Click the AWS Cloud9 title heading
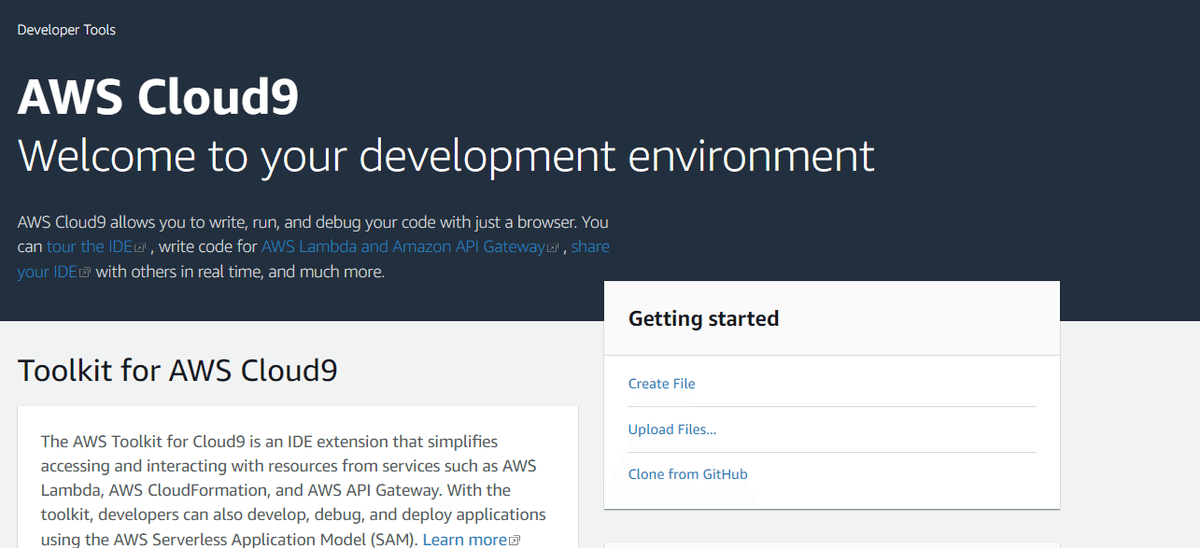Image resolution: width=1200 pixels, height=548 pixels. pyautogui.click(x=158, y=97)
